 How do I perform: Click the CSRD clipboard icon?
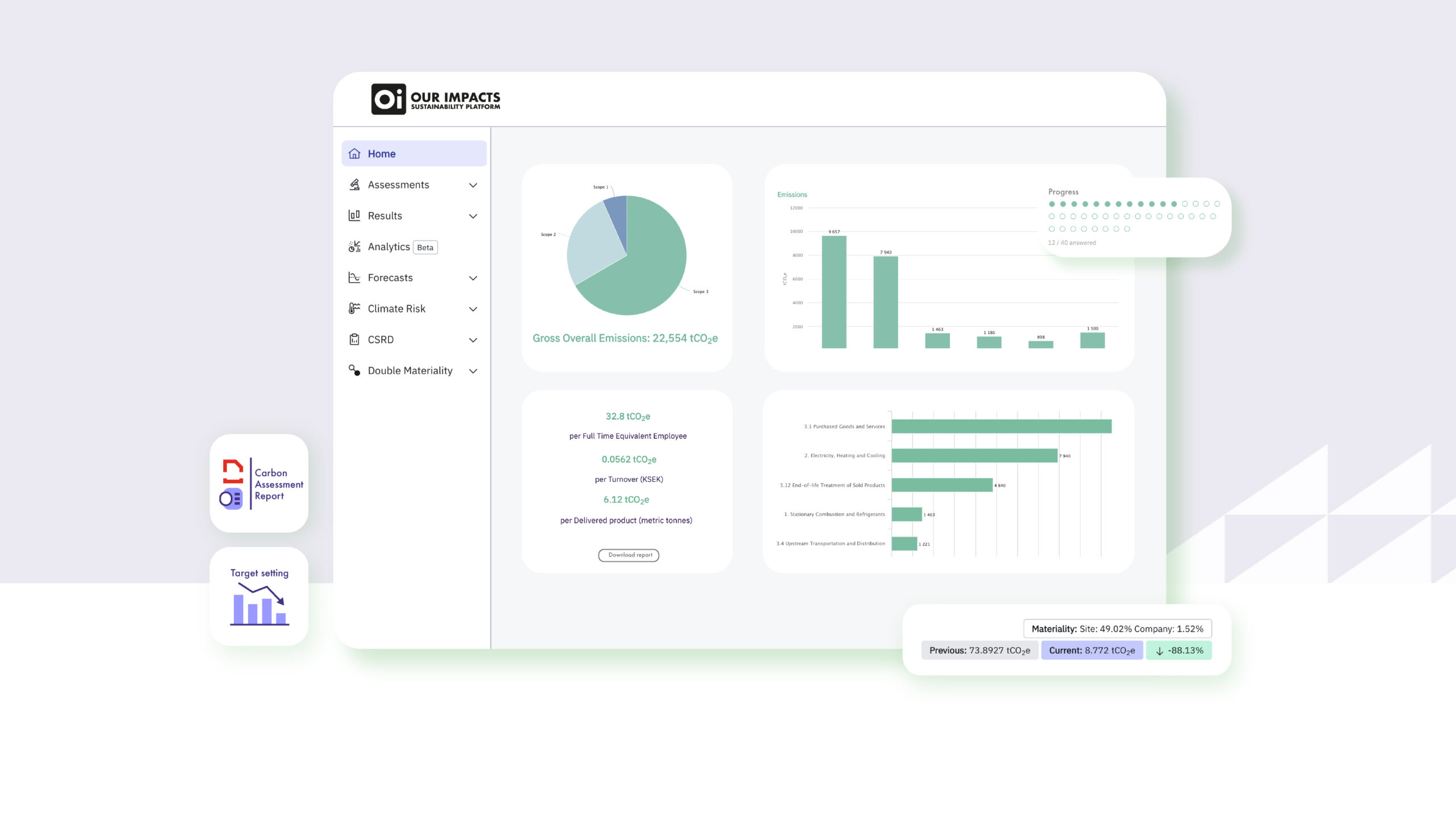pyautogui.click(x=354, y=340)
